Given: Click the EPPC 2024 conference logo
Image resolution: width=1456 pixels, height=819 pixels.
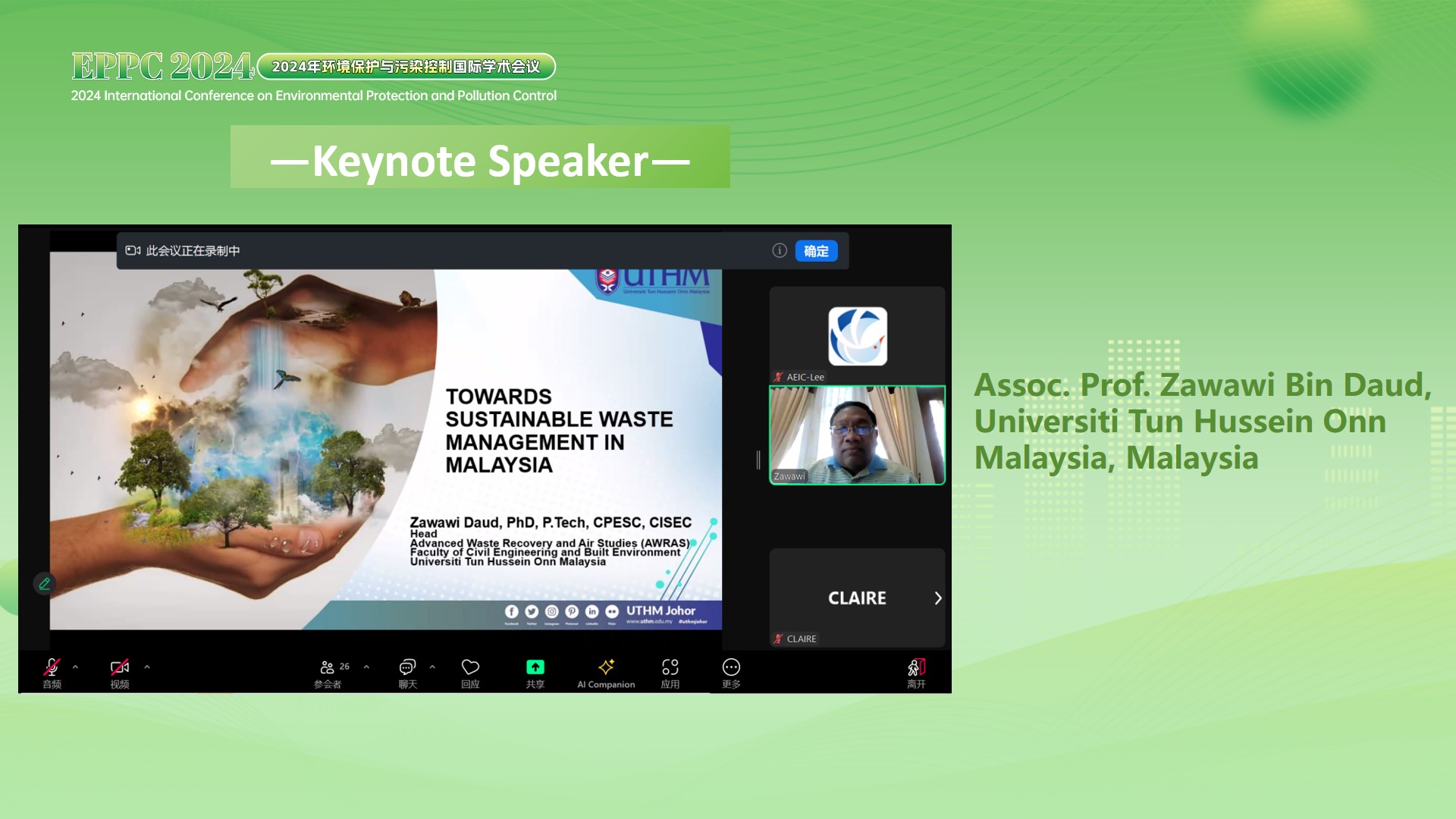Looking at the screenshot, I should [162, 67].
